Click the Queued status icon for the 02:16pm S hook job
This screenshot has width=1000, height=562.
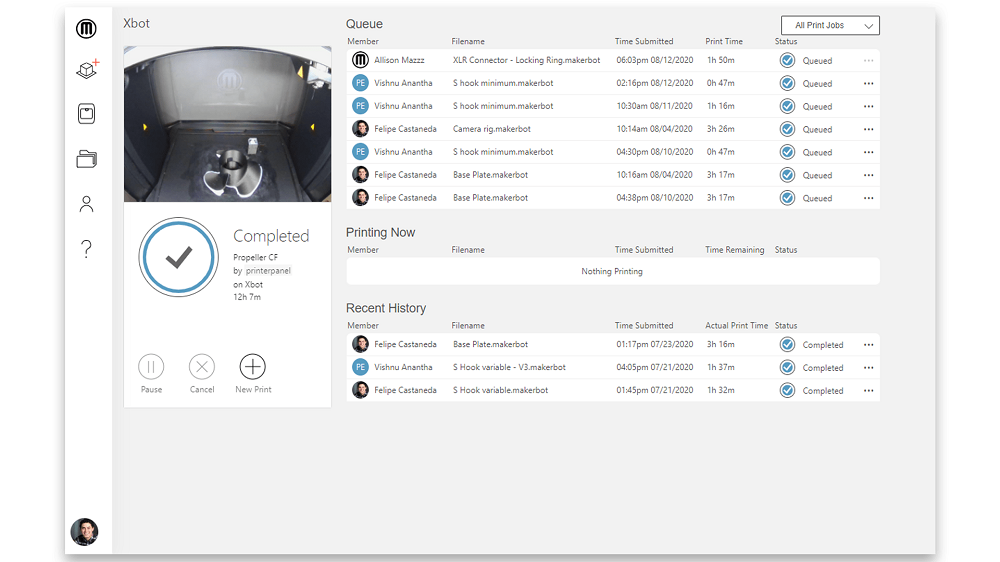(x=788, y=84)
